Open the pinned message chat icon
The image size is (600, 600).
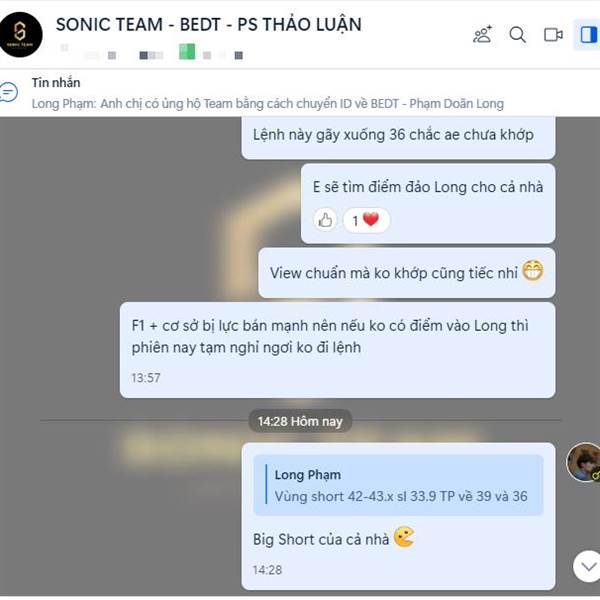pyautogui.click(x=8, y=92)
